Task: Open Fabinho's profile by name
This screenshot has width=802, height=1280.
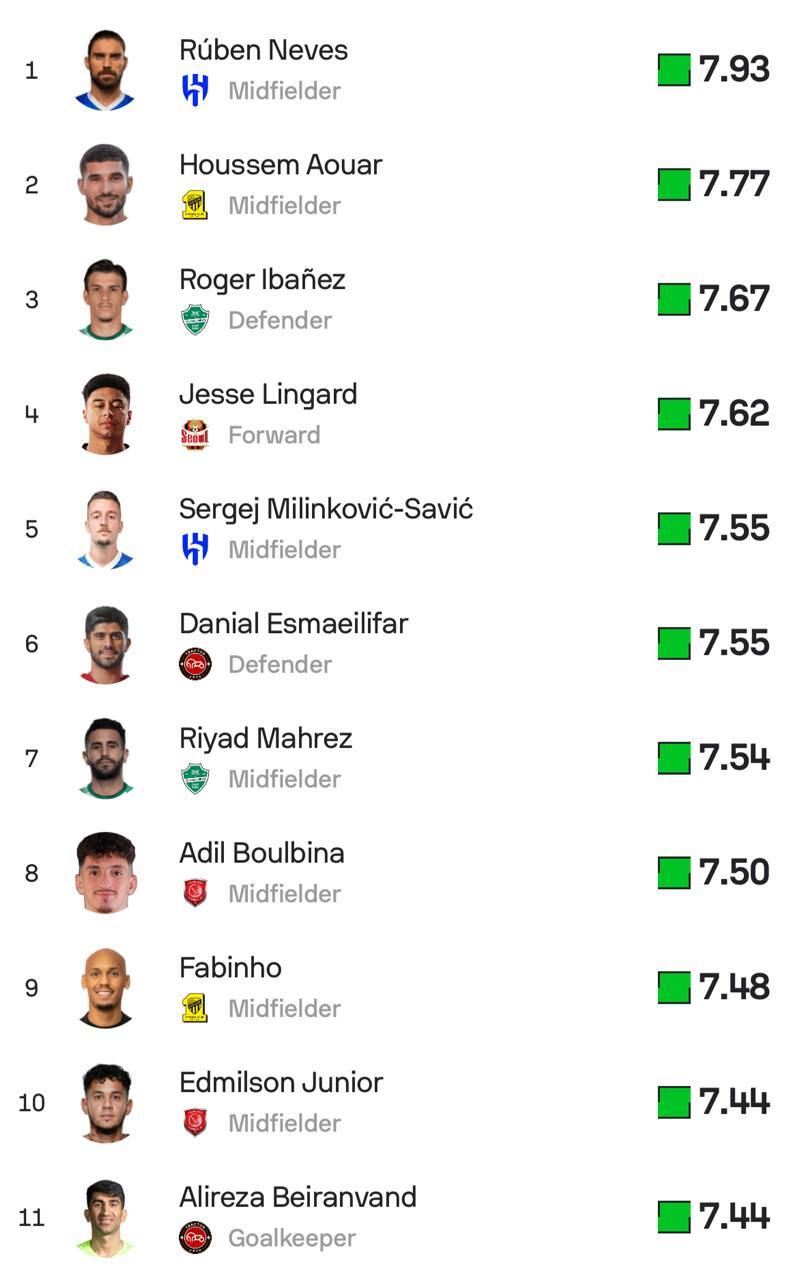Action: pyautogui.click(x=230, y=968)
